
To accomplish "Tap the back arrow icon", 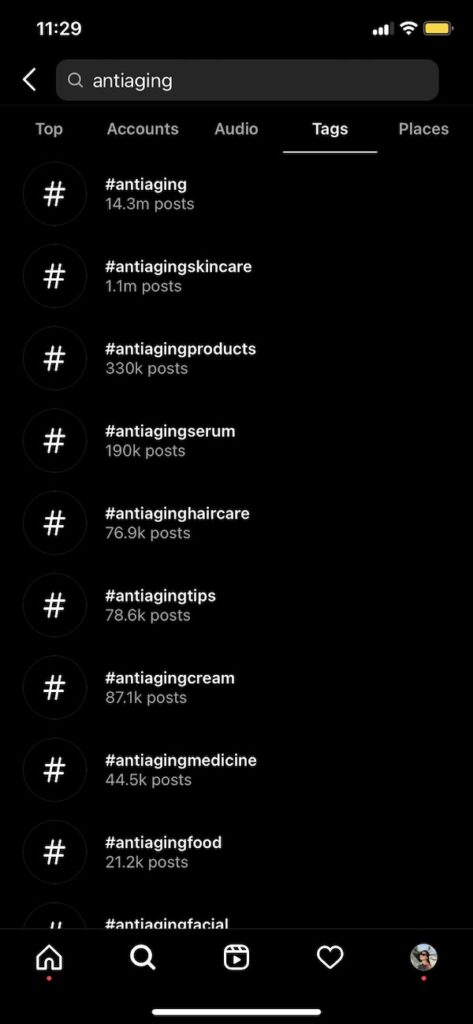I will [29, 80].
